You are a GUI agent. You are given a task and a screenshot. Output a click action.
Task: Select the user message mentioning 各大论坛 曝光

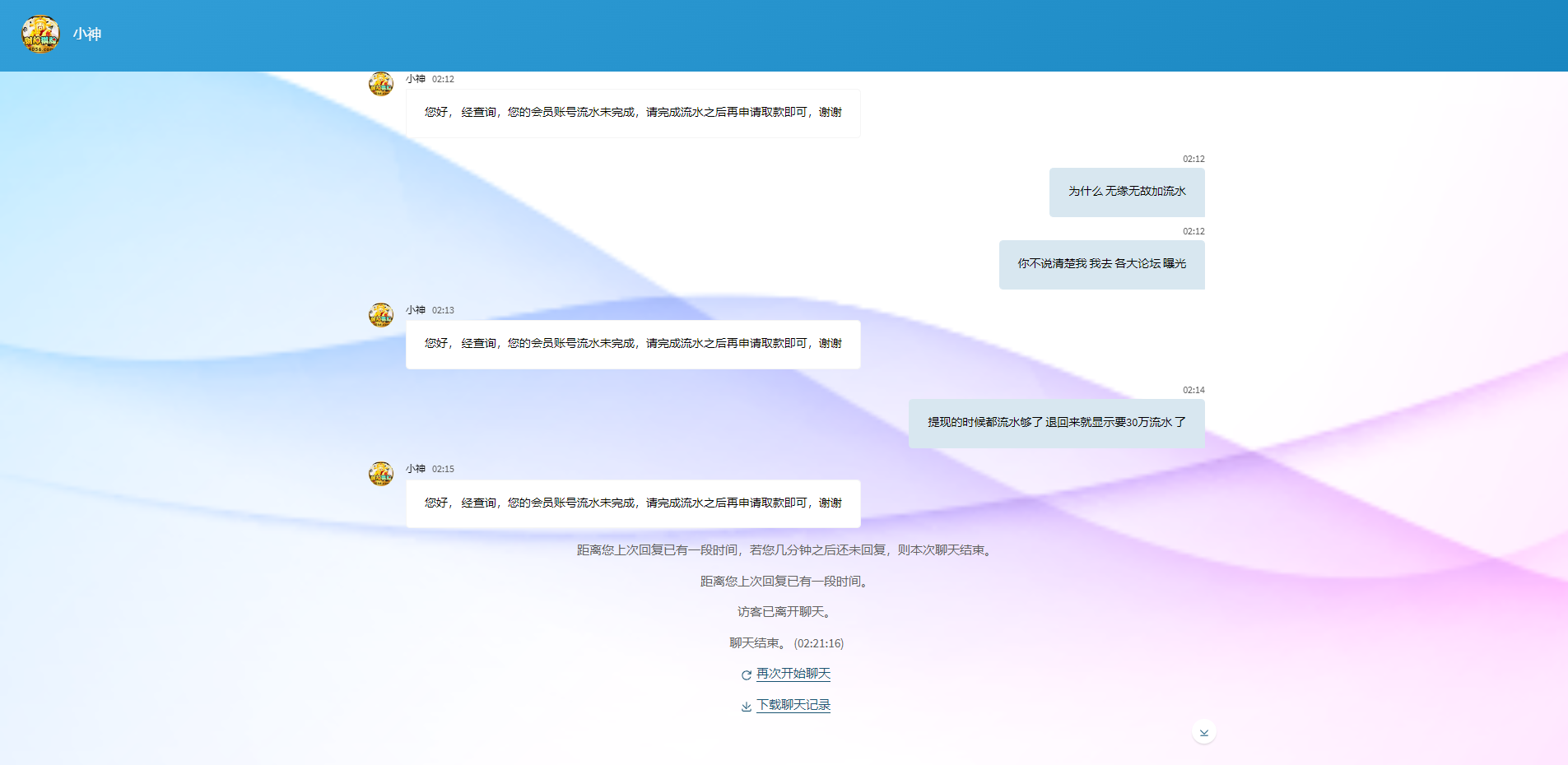click(1101, 264)
